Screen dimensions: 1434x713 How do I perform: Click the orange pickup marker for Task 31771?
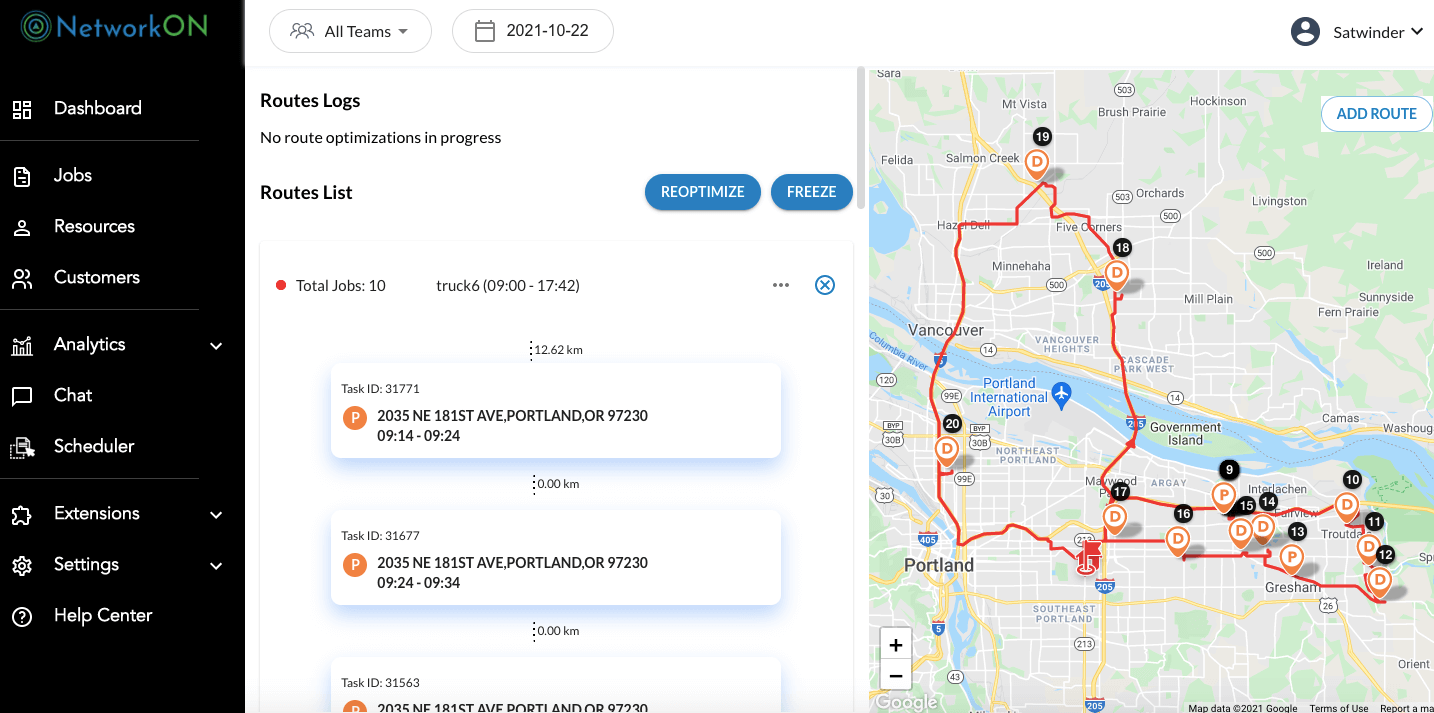coord(354,417)
